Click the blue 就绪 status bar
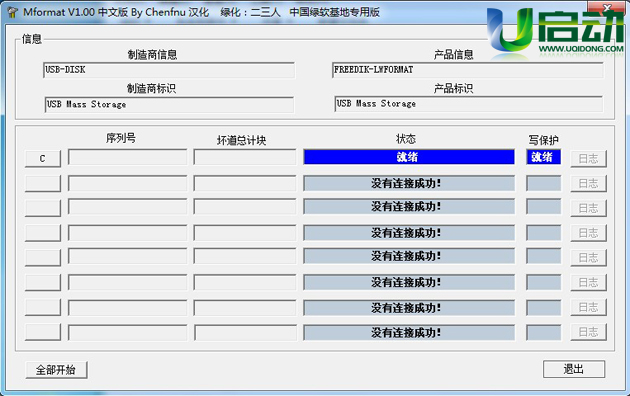Viewport: 630px width, 396px height. pyautogui.click(x=409, y=157)
